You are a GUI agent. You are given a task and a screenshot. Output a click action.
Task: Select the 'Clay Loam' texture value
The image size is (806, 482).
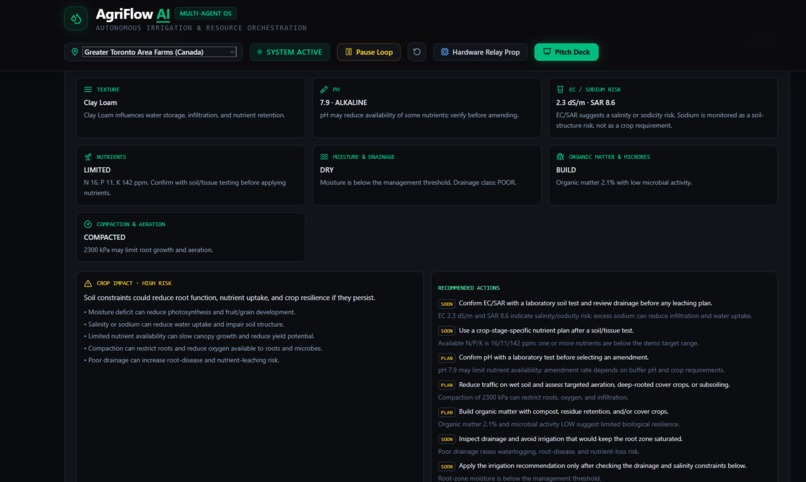(x=100, y=103)
